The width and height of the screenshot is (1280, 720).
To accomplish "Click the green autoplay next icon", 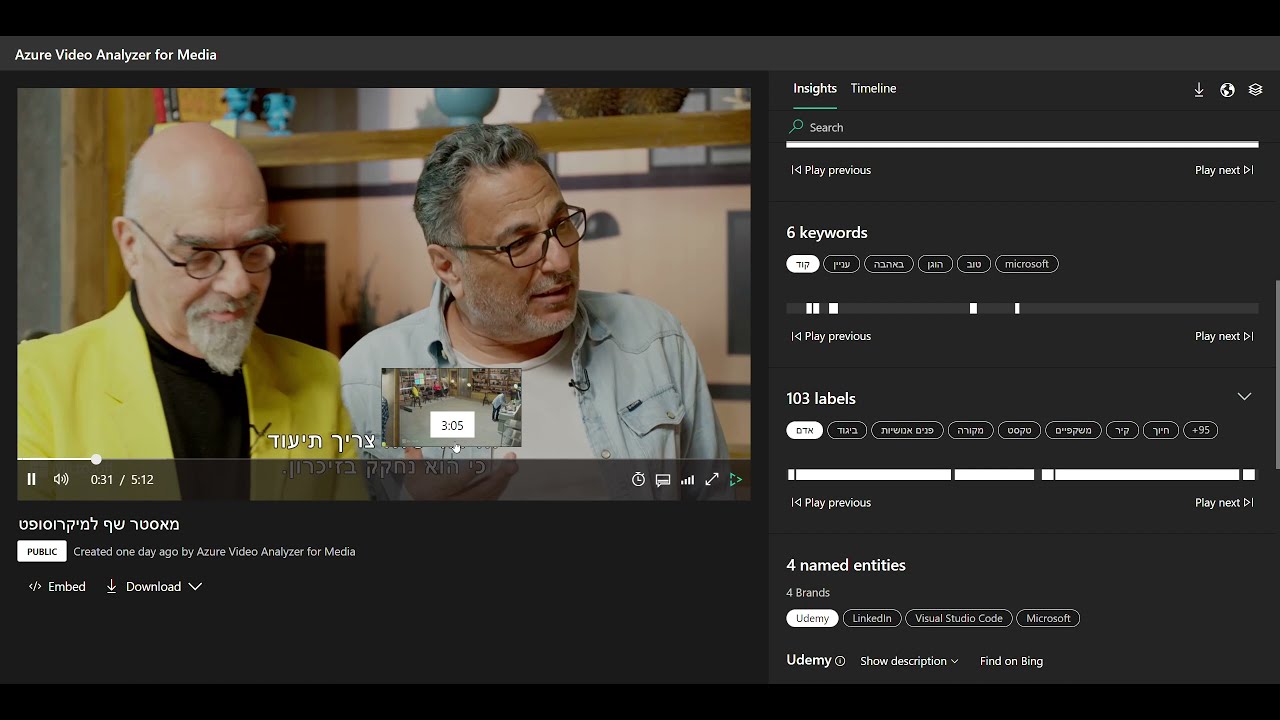I will (x=736, y=480).
